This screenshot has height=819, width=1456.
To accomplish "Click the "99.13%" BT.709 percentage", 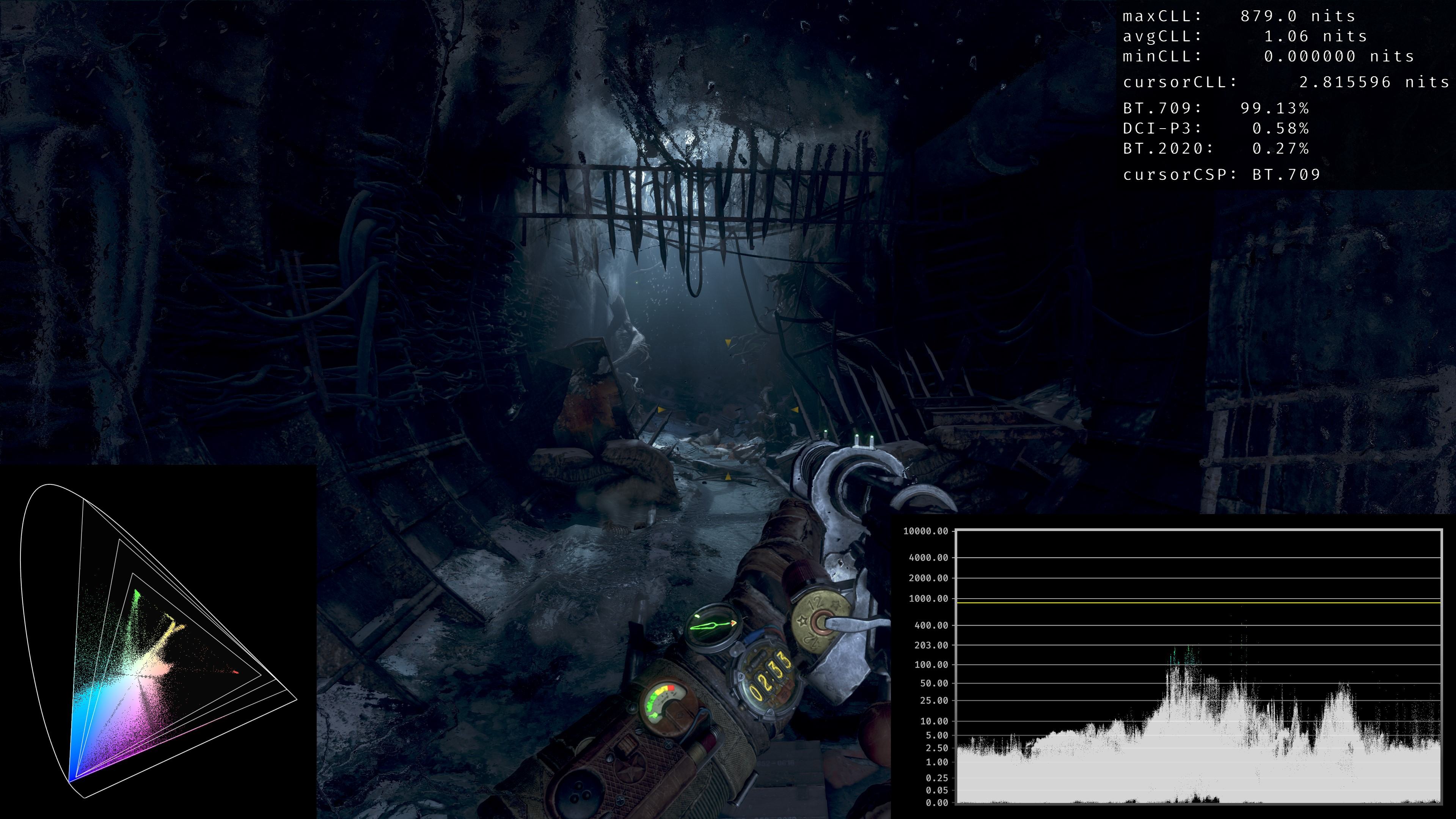I will [x=1275, y=108].
